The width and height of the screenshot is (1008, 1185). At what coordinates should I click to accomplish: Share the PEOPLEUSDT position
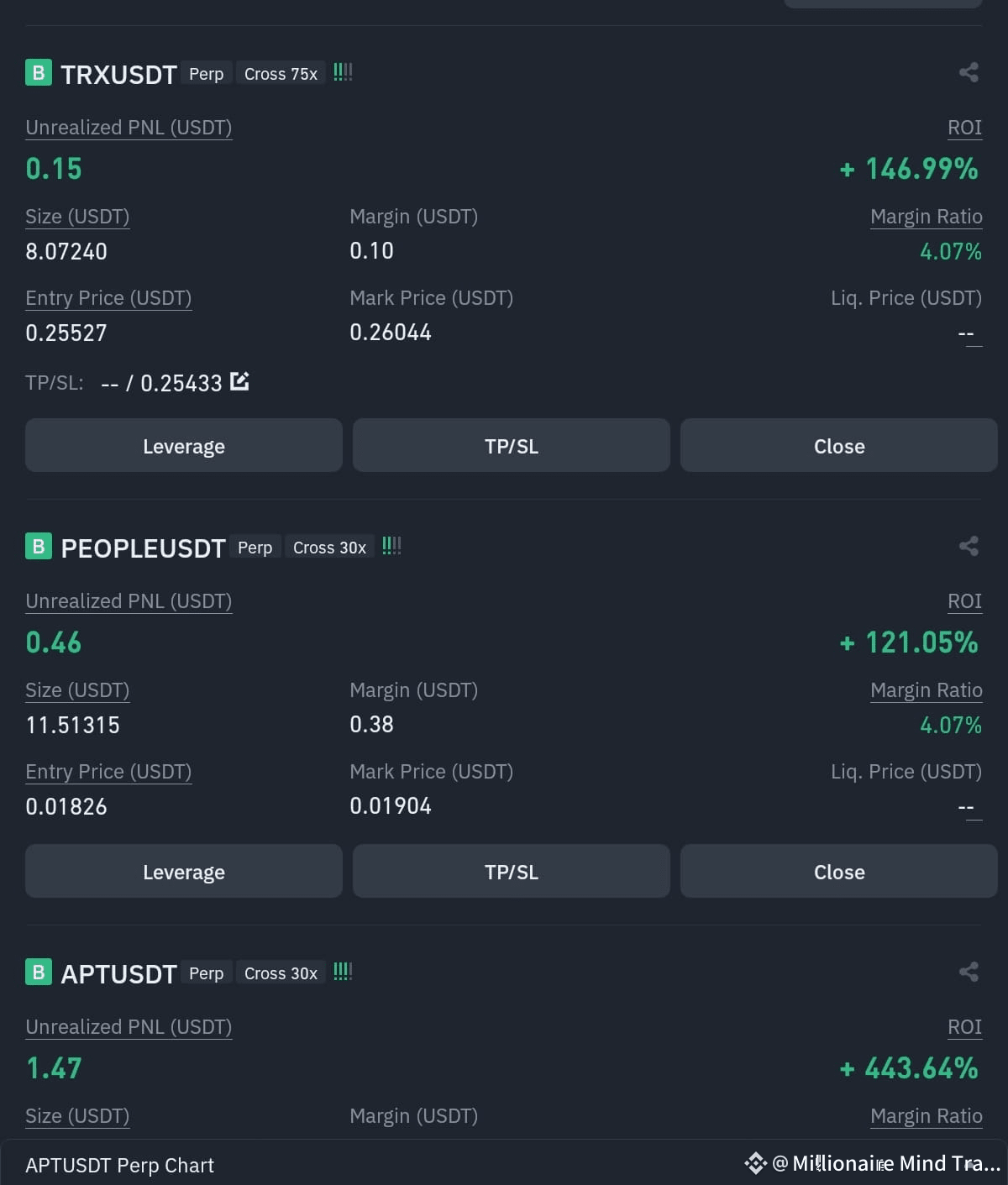(x=969, y=546)
